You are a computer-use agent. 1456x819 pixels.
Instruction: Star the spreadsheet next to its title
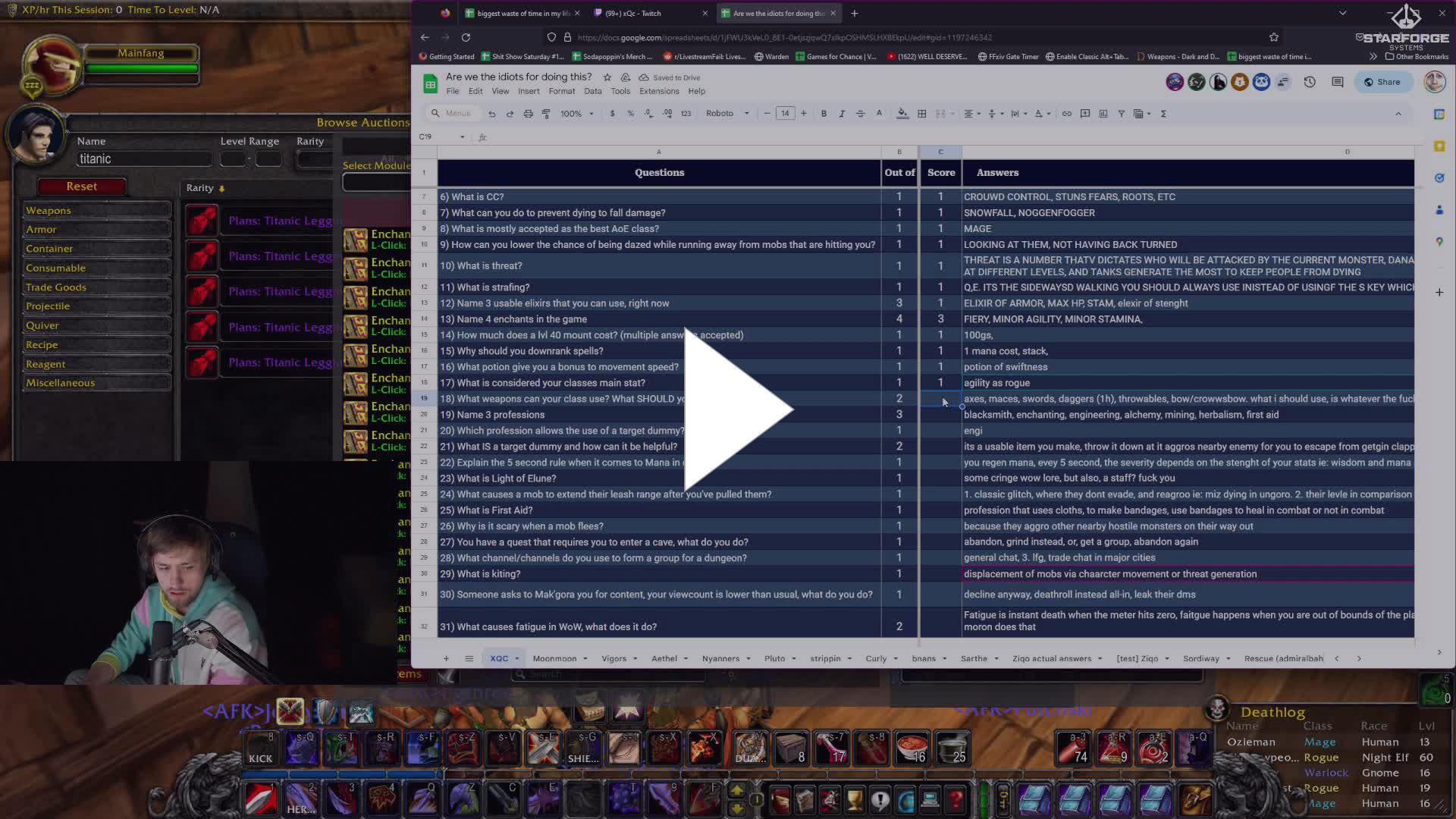(x=607, y=77)
